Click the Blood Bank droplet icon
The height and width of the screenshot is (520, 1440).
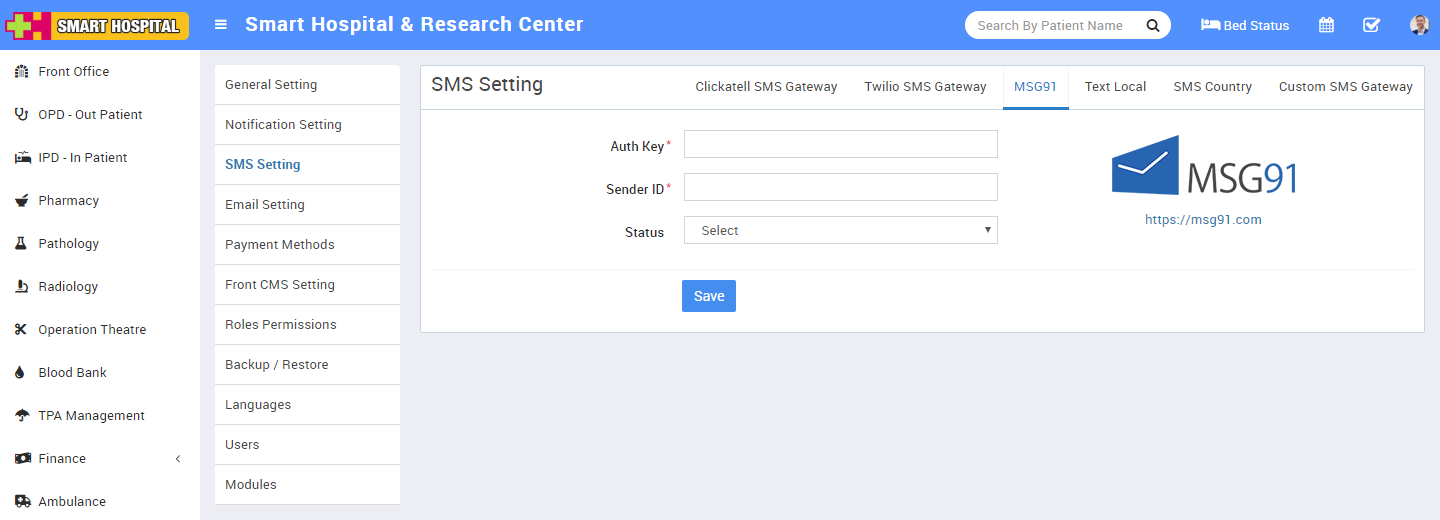tap(21, 373)
